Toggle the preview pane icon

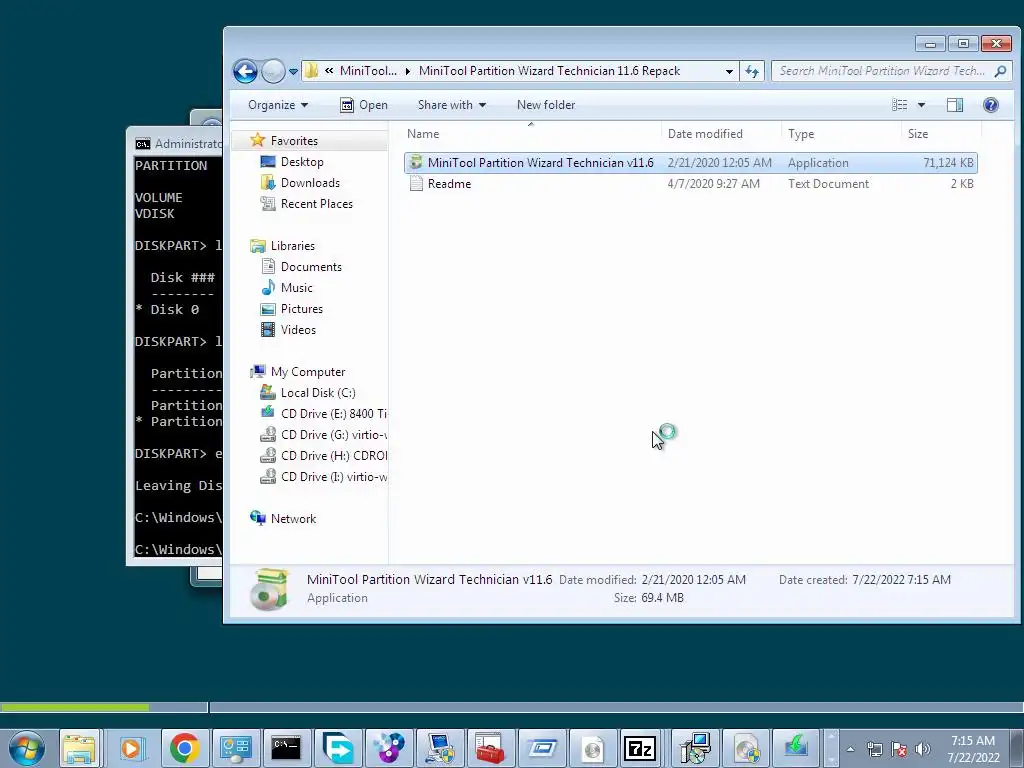[x=955, y=105]
